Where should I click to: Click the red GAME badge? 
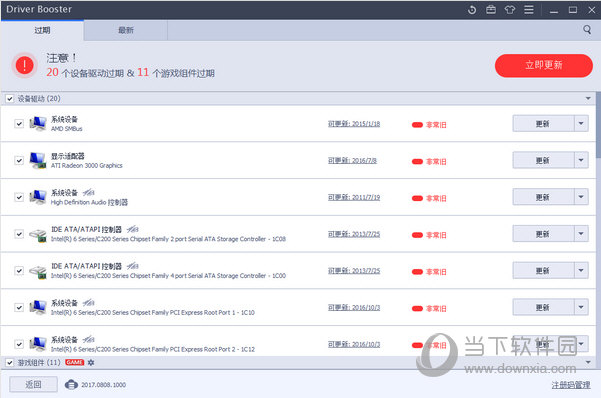tap(74, 362)
